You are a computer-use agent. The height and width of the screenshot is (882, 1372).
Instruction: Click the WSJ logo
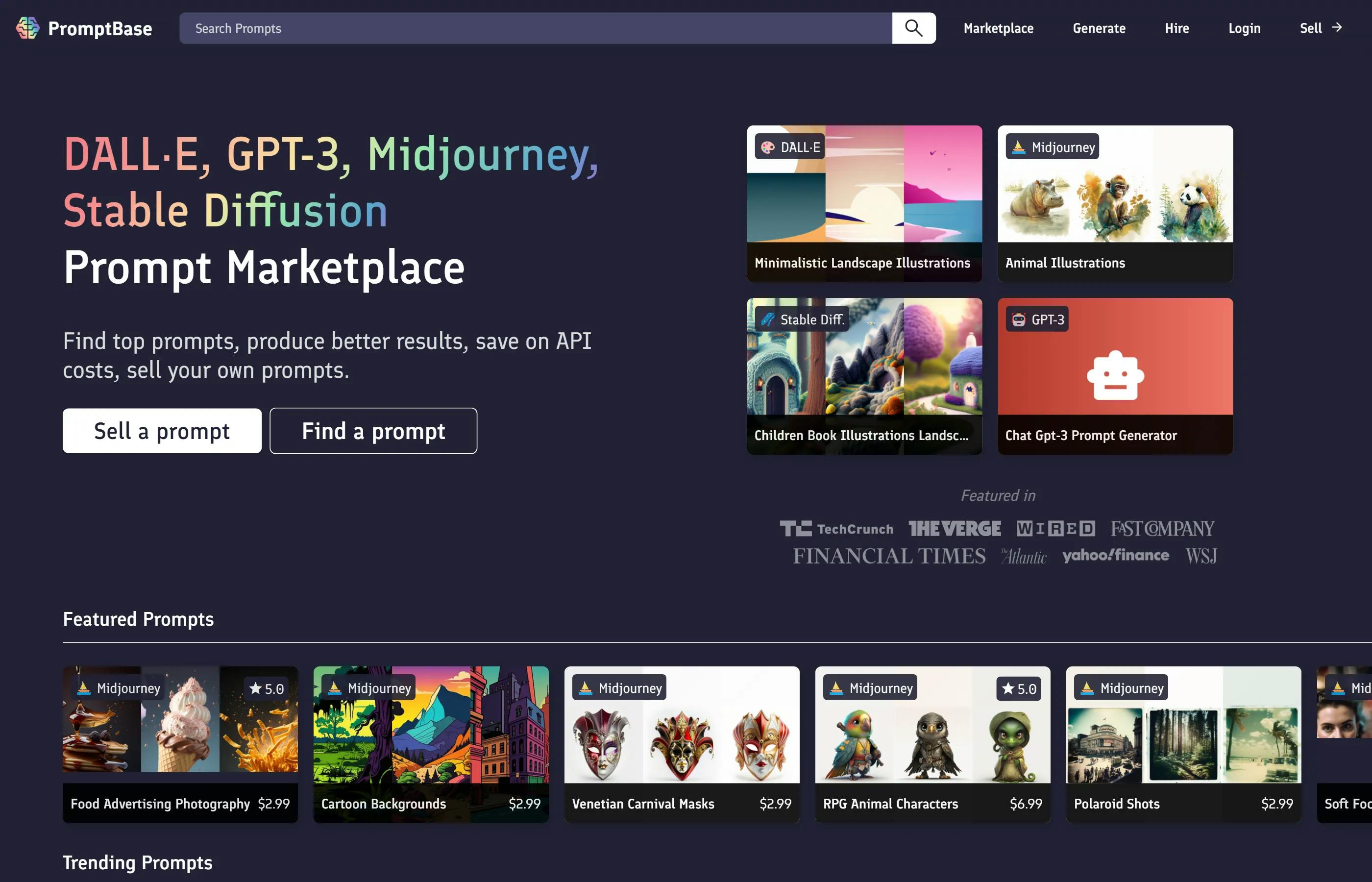pyautogui.click(x=1201, y=556)
